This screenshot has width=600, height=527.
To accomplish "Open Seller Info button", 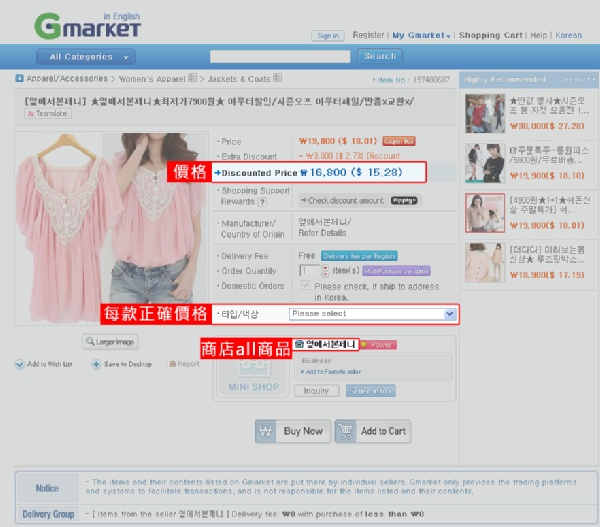I will (370, 391).
